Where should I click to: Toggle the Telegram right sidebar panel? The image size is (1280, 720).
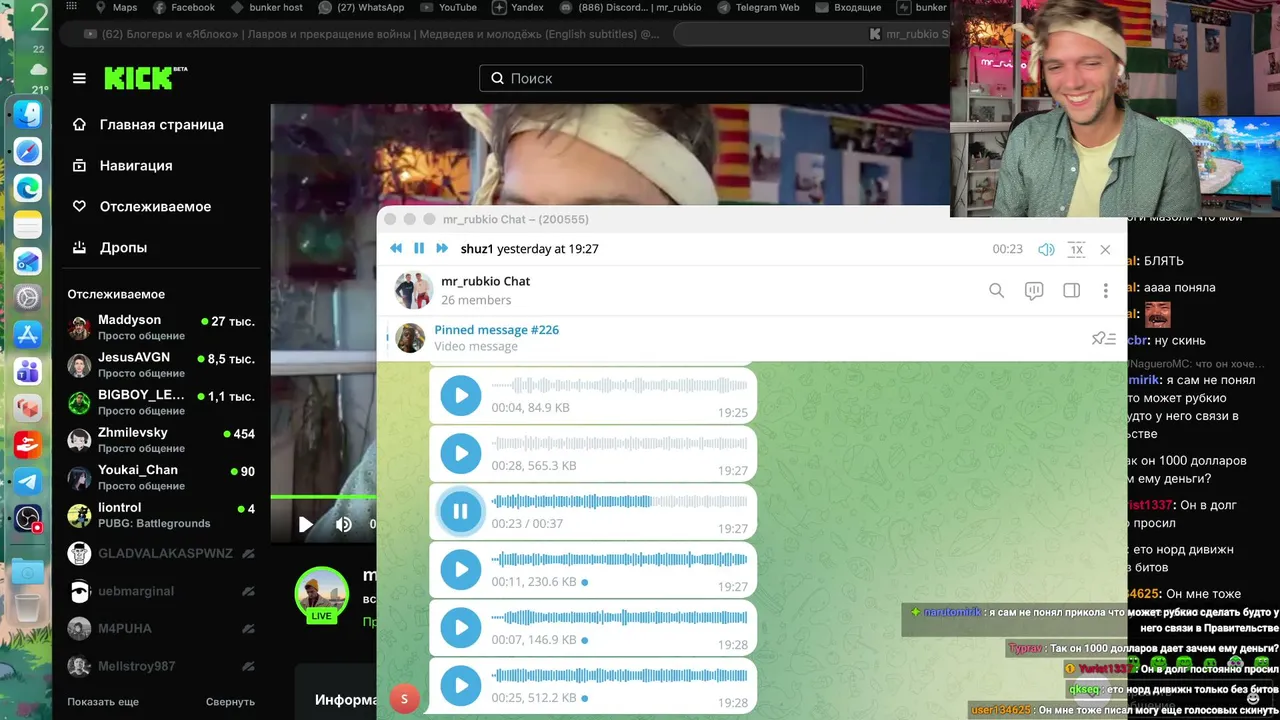pyautogui.click(x=1071, y=290)
